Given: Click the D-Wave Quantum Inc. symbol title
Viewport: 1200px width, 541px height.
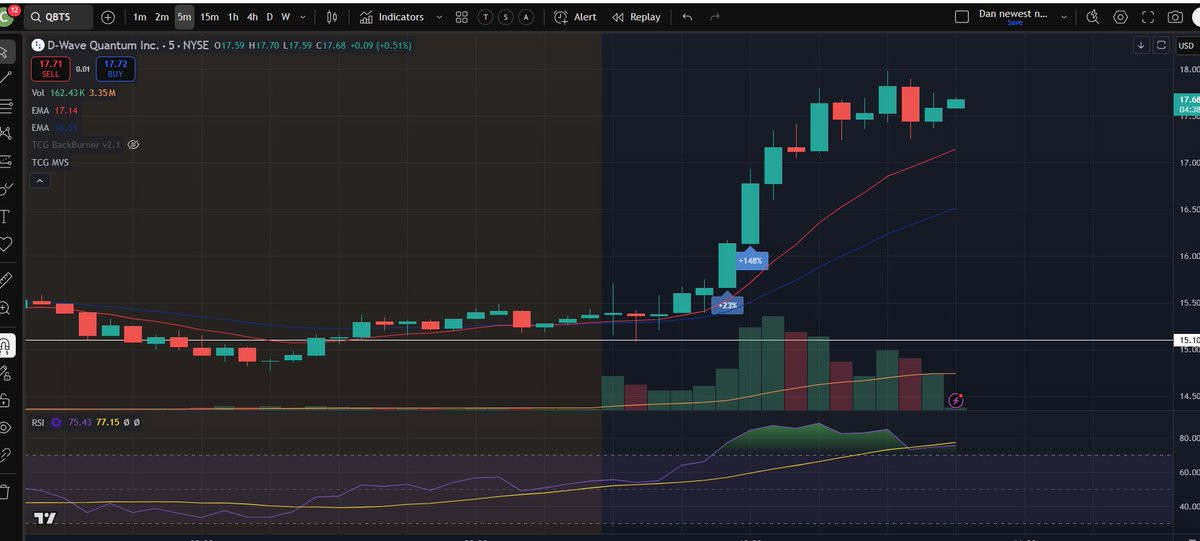Looking at the screenshot, I should click(105, 45).
